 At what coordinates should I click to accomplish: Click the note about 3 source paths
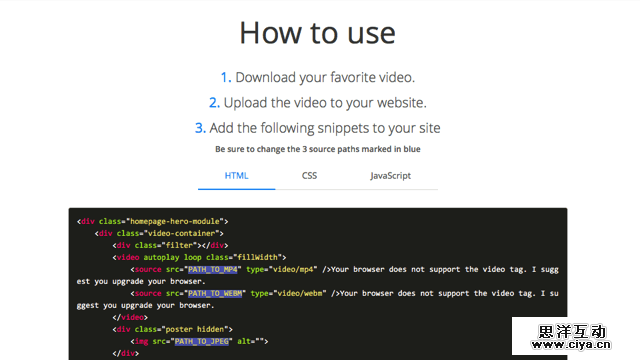[318, 149]
